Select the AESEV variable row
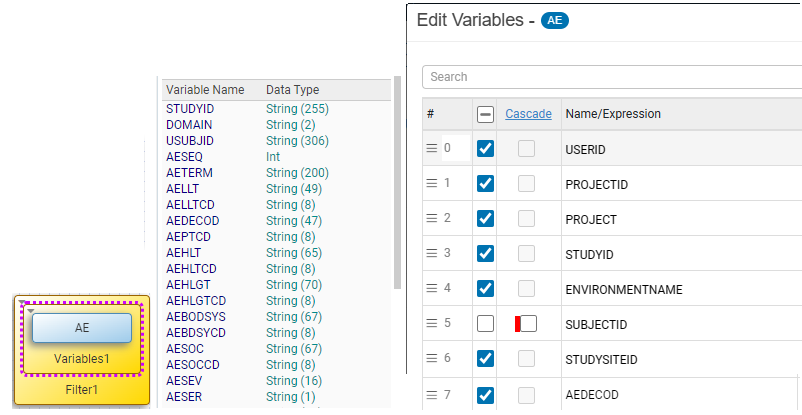 tap(276, 381)
